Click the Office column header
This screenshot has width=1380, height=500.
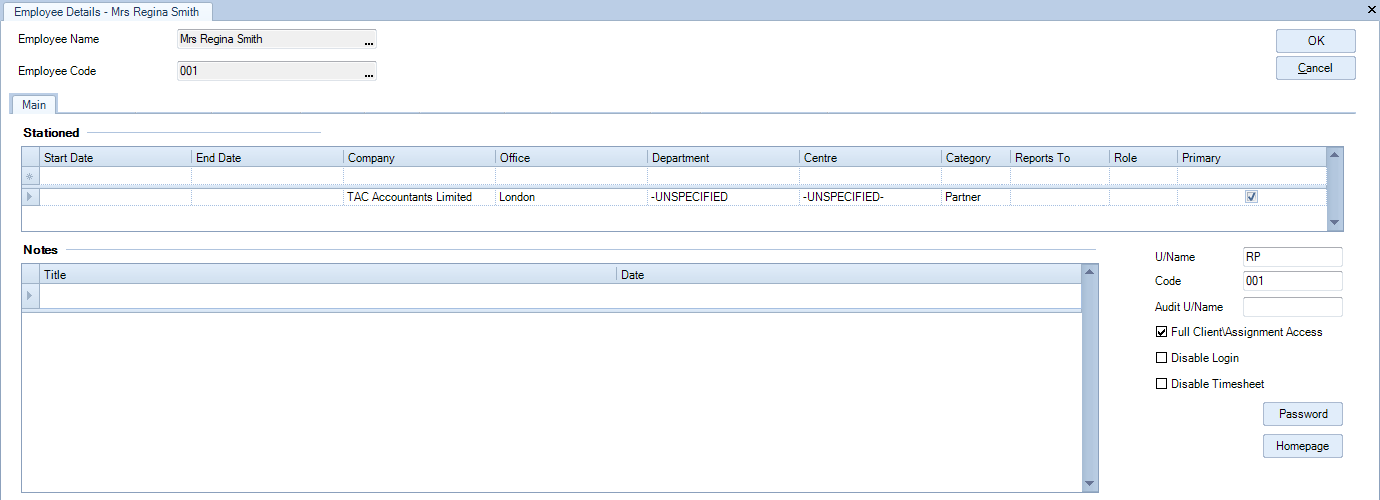point(572,158)
